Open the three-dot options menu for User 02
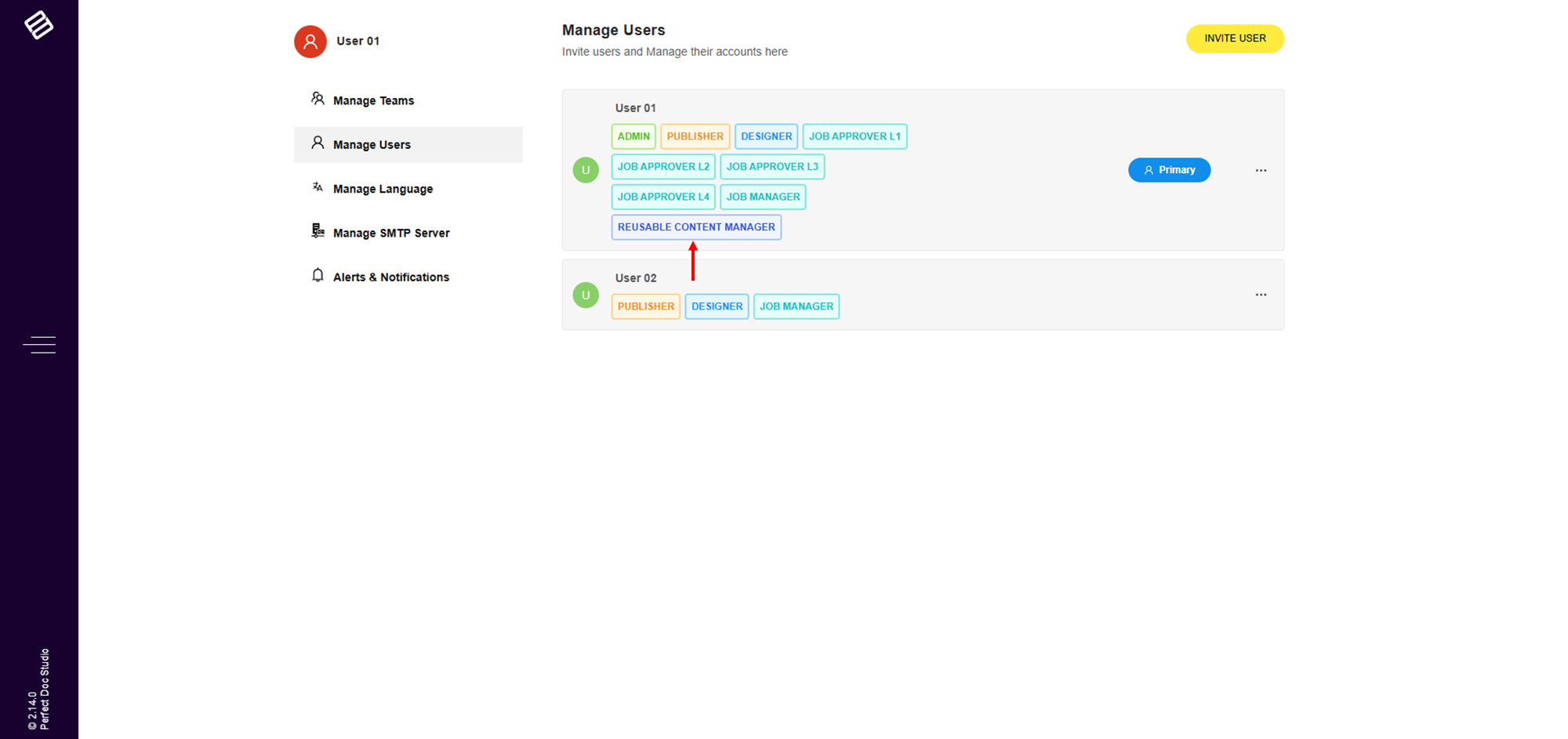The height and width of the screenshot is (739, 1568). pos(1261,295)
